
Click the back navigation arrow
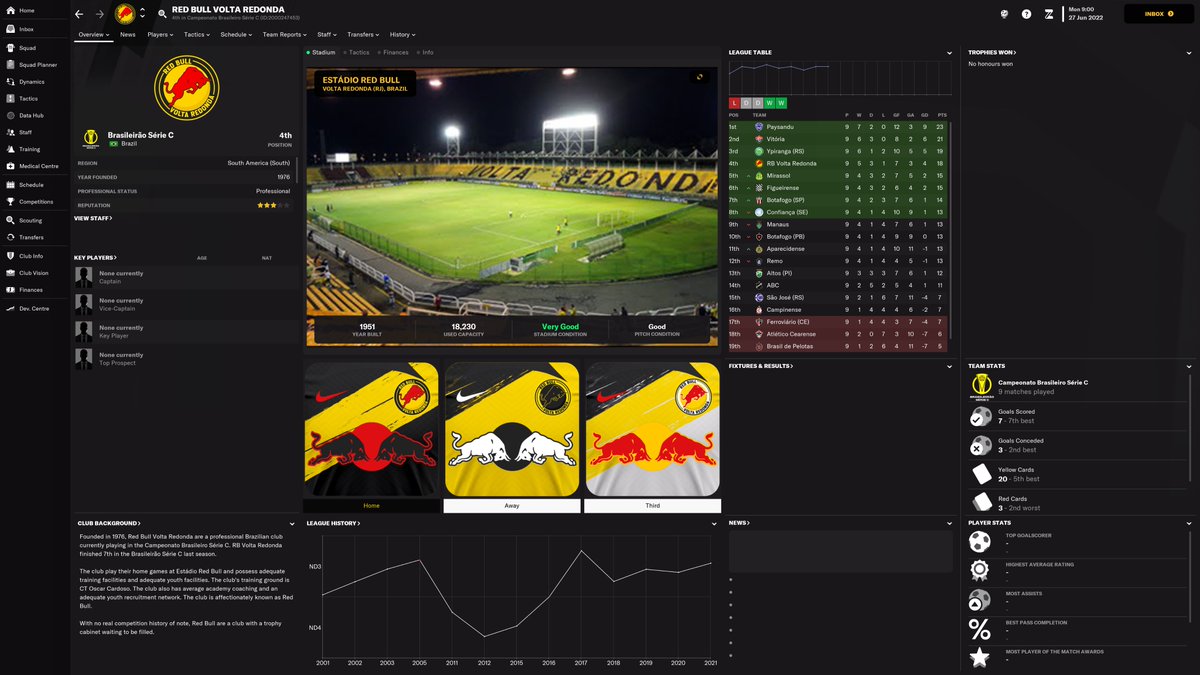click(80, 14)
